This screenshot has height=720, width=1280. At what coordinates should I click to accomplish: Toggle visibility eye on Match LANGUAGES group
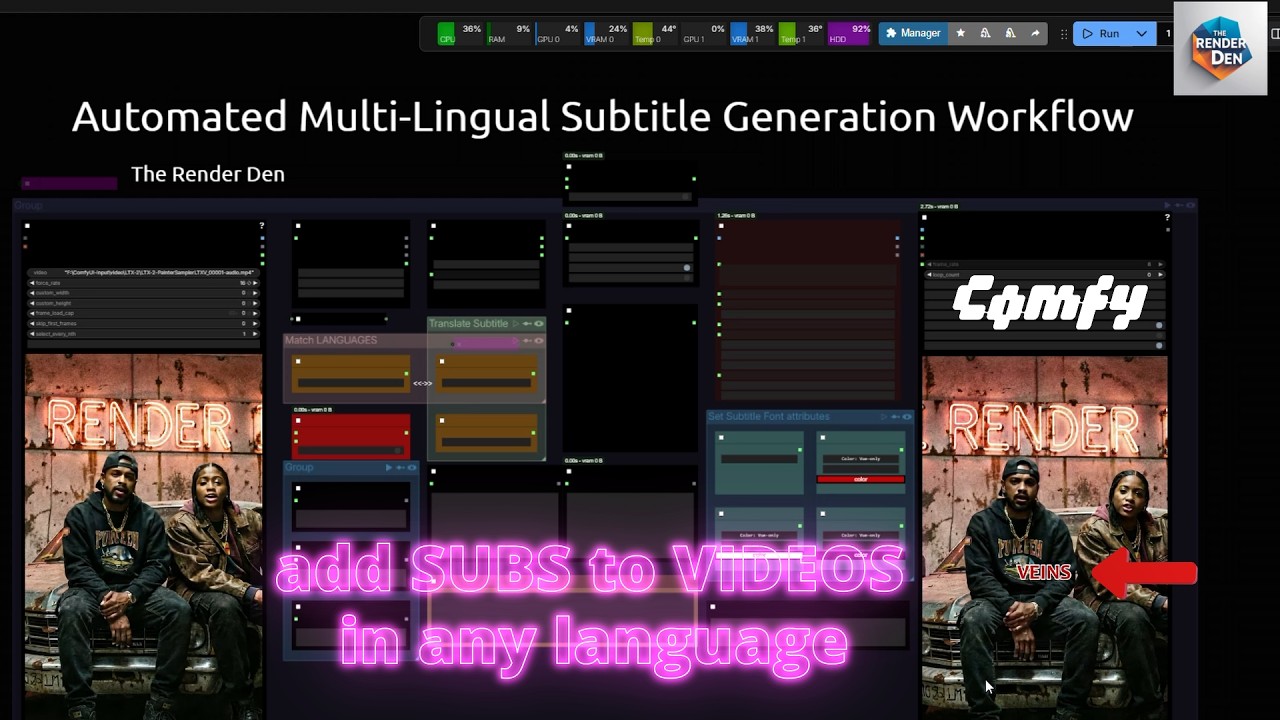point(539,340)
